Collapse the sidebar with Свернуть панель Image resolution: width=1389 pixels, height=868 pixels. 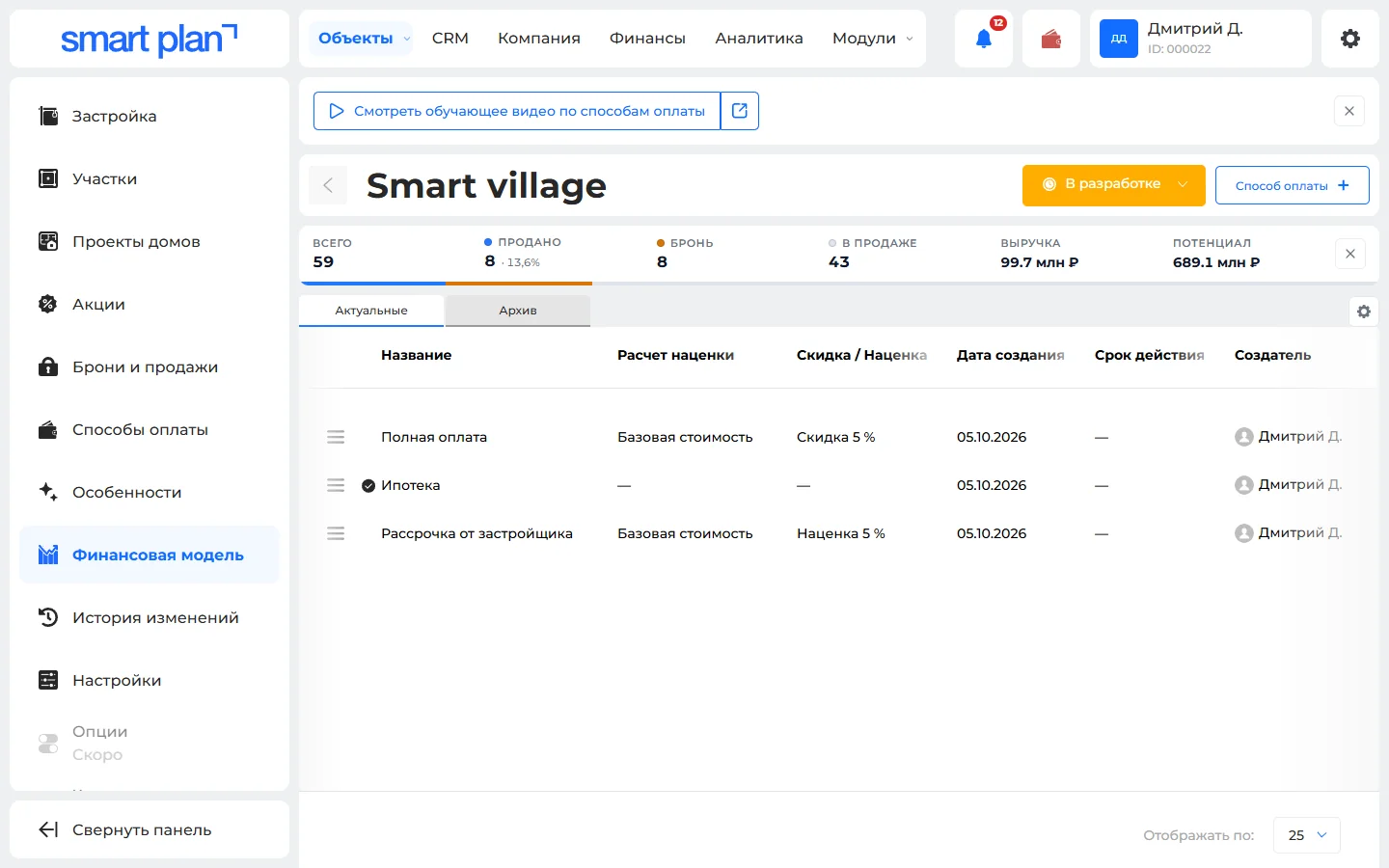(150, 829)
